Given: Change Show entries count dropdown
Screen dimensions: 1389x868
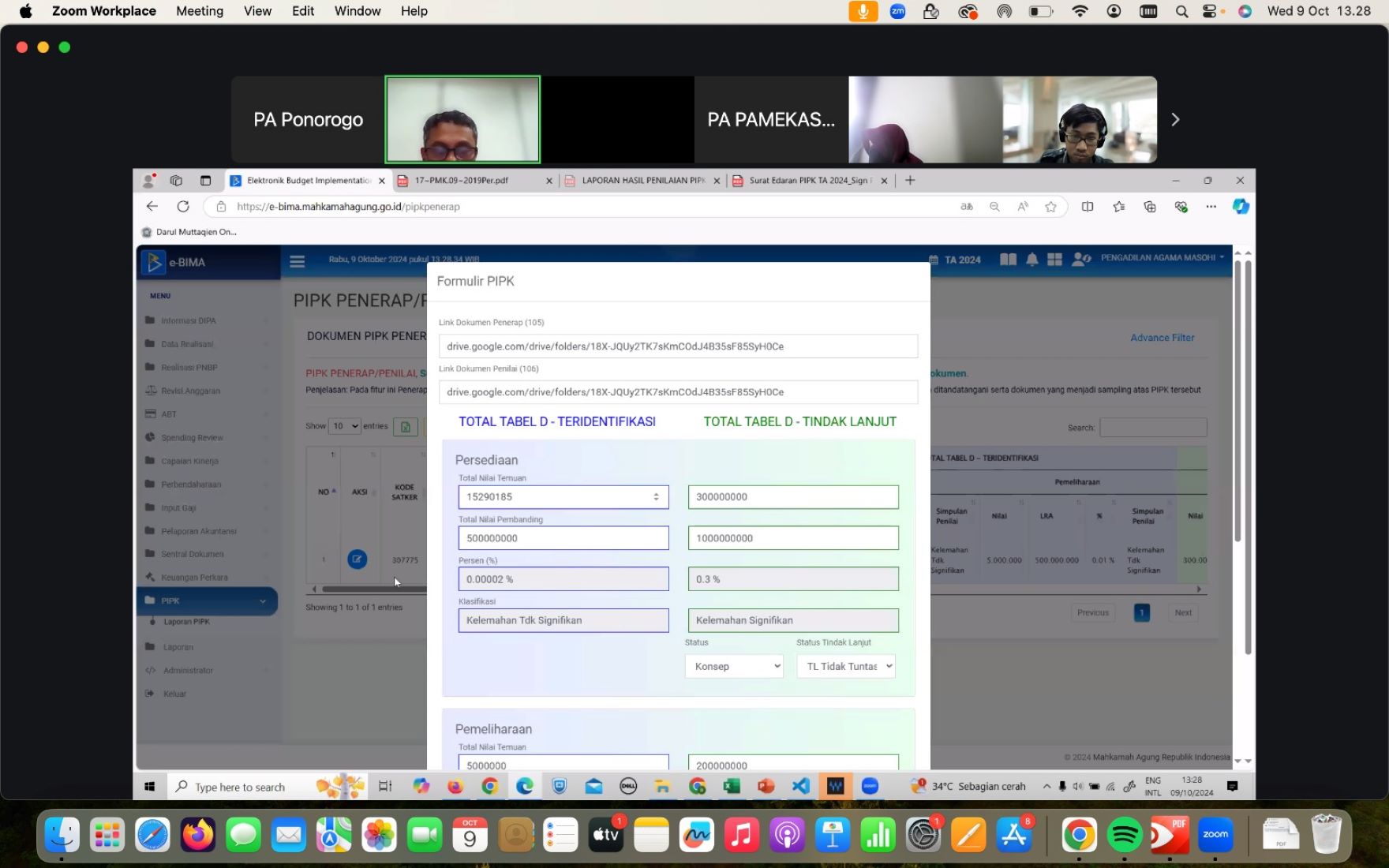Looking at the screenshot, I should 345,426.
